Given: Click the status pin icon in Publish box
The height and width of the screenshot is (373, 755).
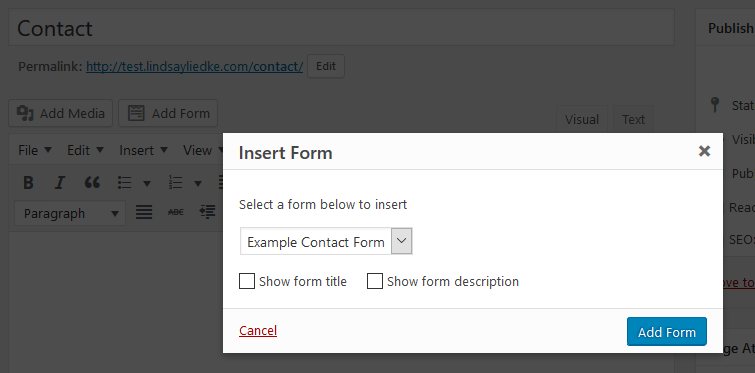Looking at the screenshot, I should tap(716, 105).
